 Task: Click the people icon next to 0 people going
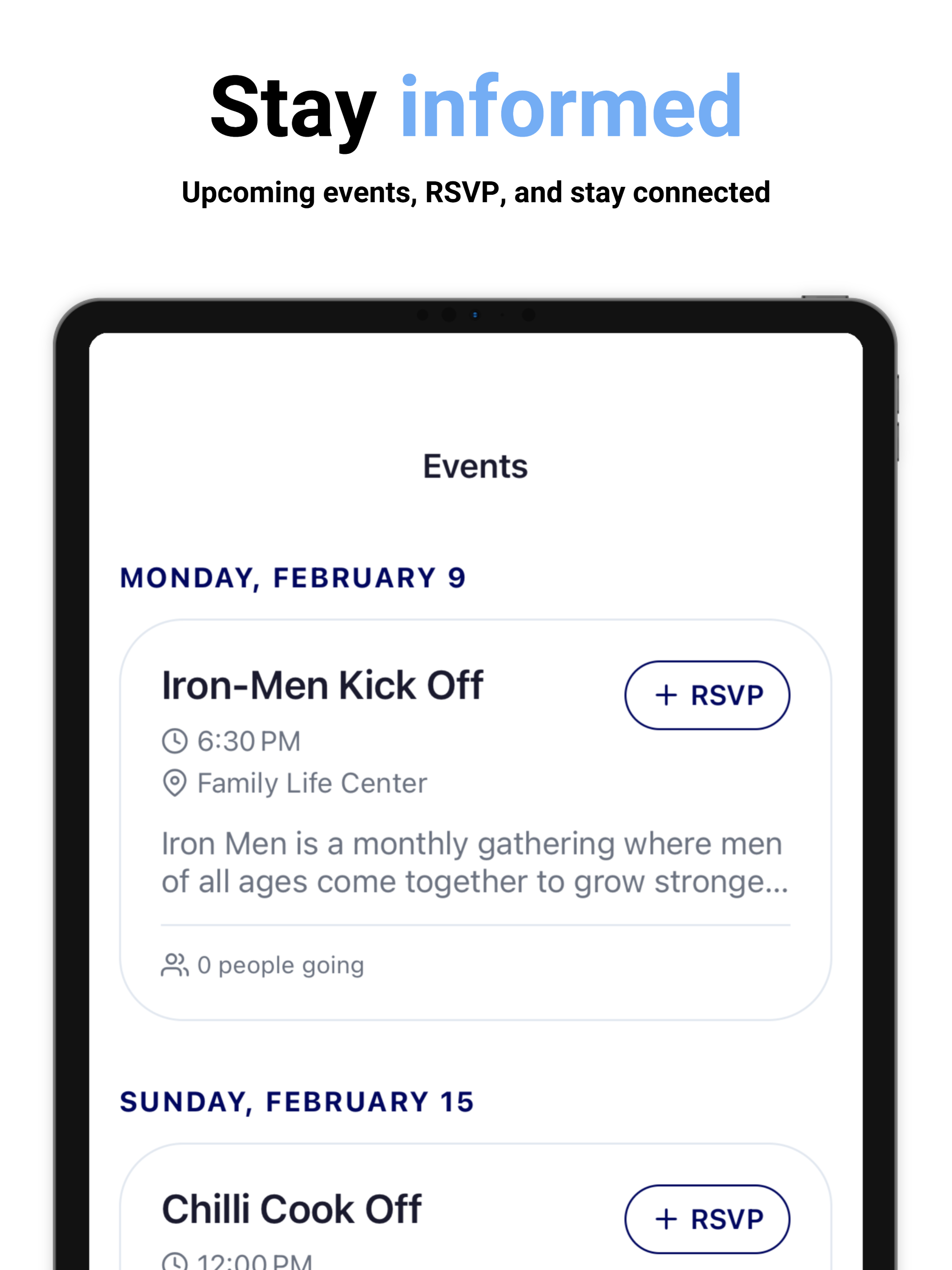point(175,965)
